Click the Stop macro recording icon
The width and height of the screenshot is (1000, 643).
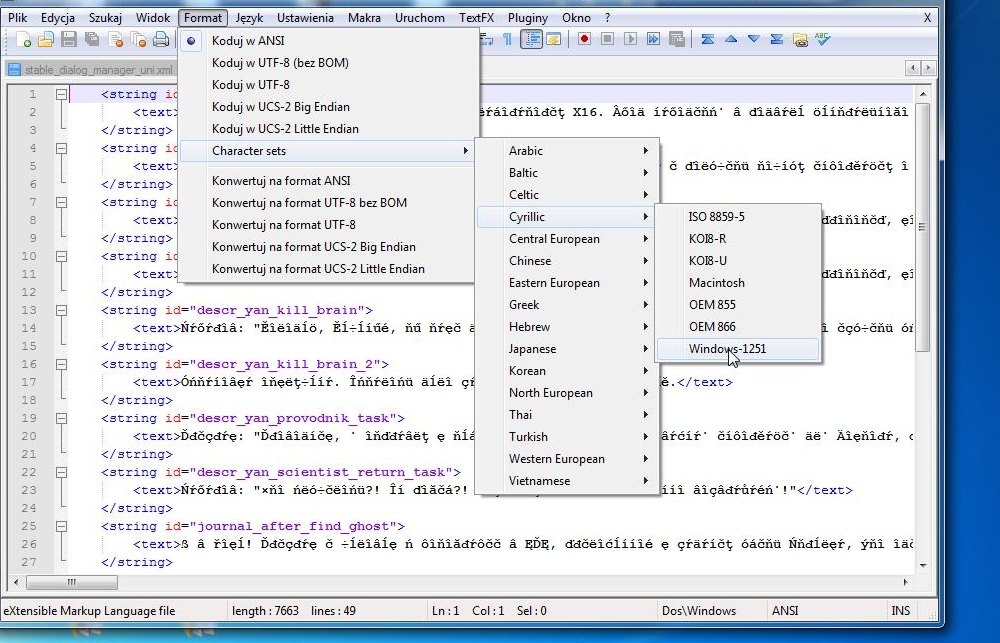607,40
